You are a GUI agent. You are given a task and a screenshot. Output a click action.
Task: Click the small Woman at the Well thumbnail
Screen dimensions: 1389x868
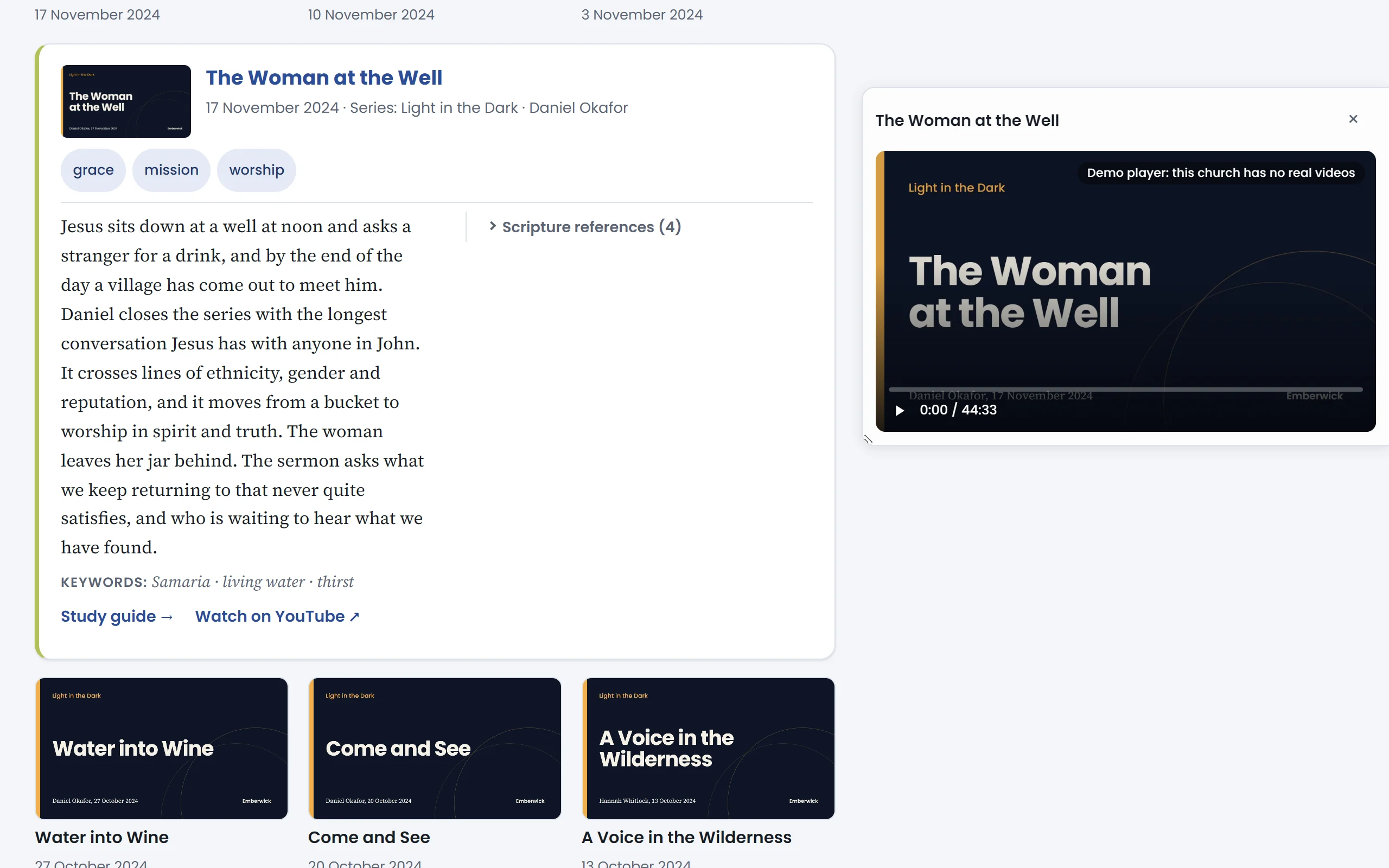tap(126, 101)
